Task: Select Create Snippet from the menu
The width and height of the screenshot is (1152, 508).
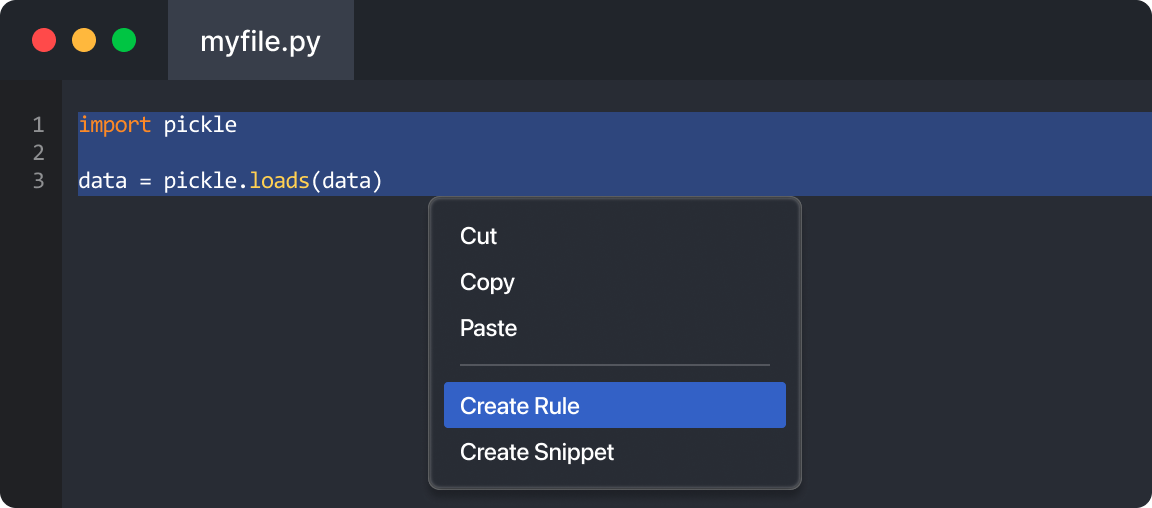Action: [x=537, y=452]
